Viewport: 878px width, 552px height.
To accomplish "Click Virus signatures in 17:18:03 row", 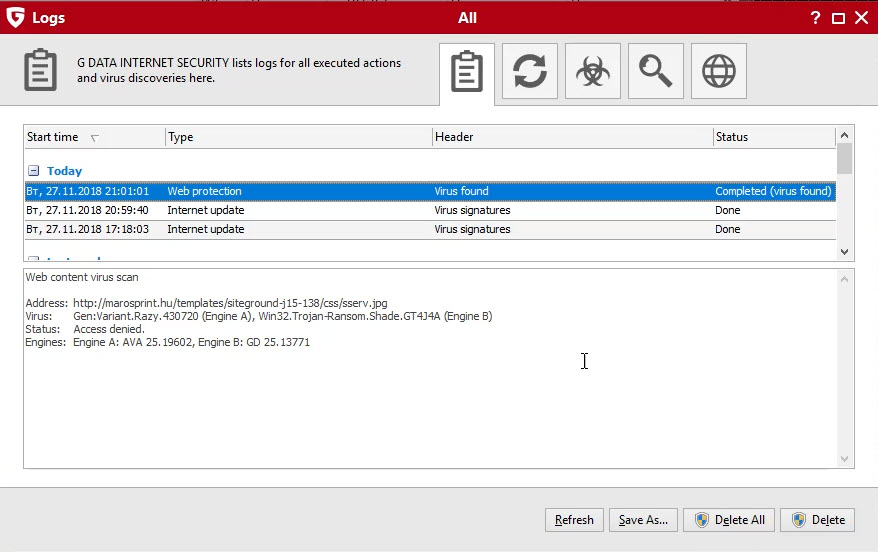I will click(472, 230).
